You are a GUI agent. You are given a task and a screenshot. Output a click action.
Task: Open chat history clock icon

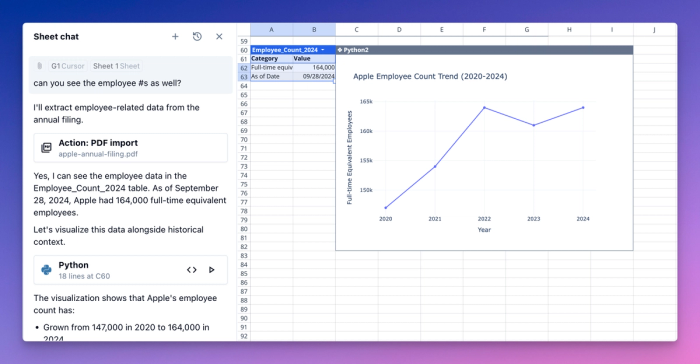(197, 37)
